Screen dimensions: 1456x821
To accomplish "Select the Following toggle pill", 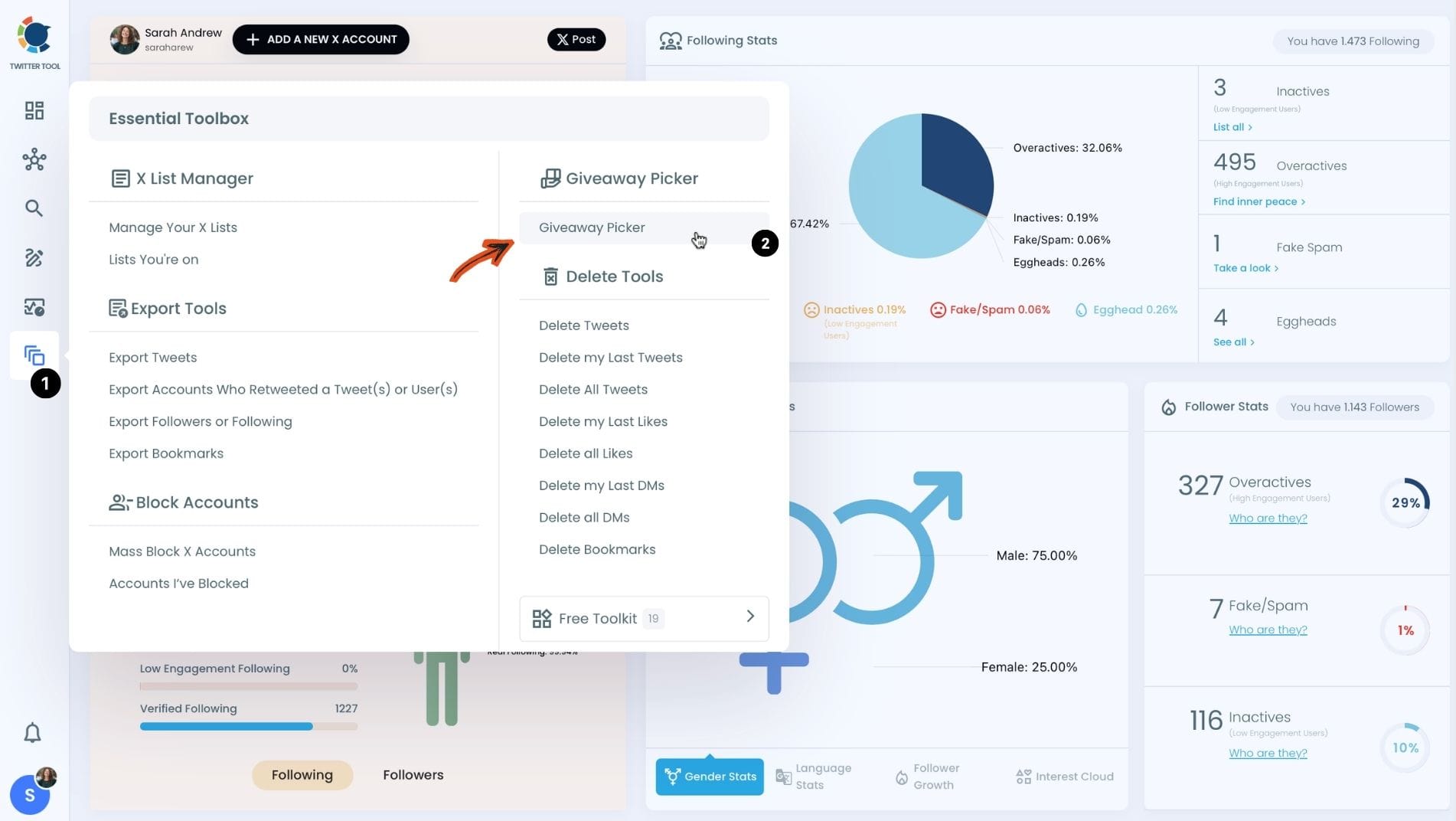I will (x=302, y=775).
